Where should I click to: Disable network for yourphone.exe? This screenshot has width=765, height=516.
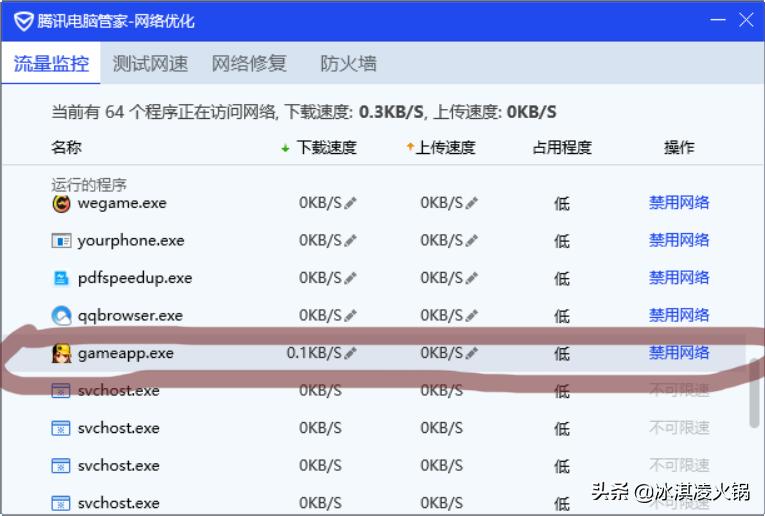click(679, 240)
